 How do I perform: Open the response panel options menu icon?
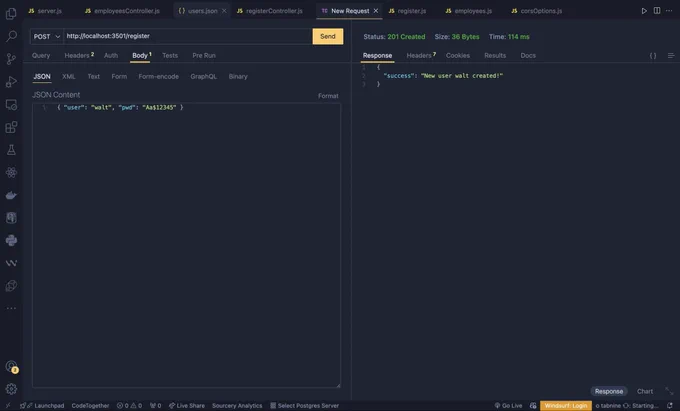(669, 56)
